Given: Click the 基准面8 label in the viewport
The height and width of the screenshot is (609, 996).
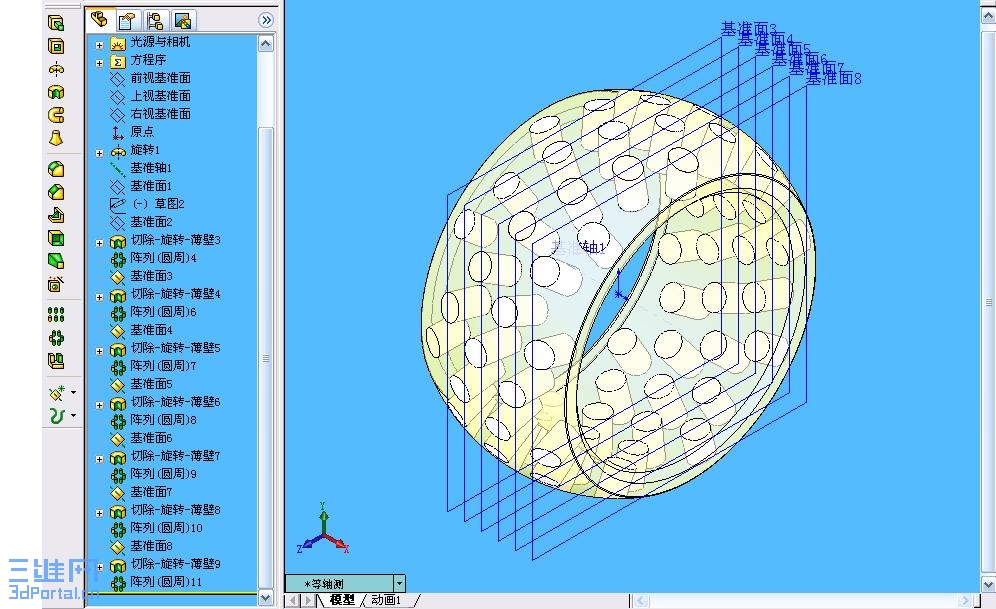Looking at the screenshot, I should tap(834, 79).
